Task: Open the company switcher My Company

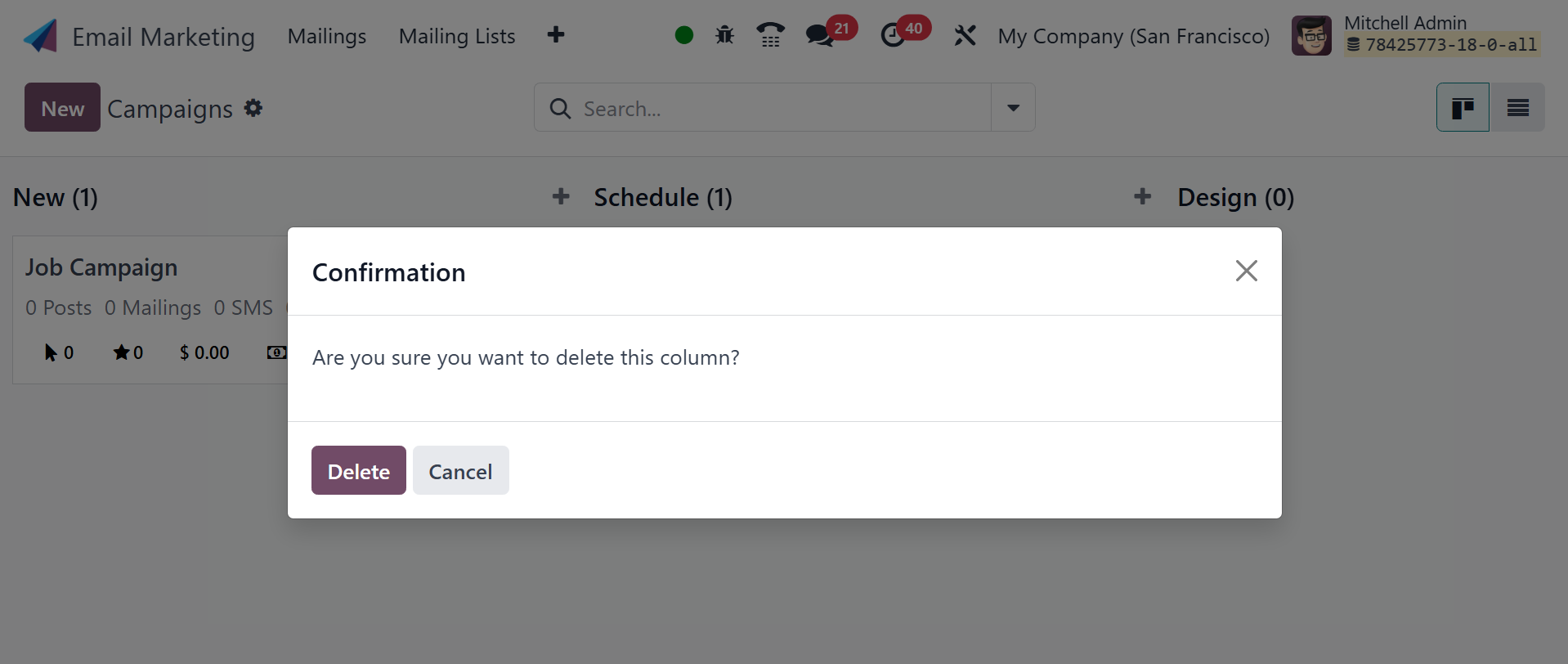Action: [x=1133, y=36]
